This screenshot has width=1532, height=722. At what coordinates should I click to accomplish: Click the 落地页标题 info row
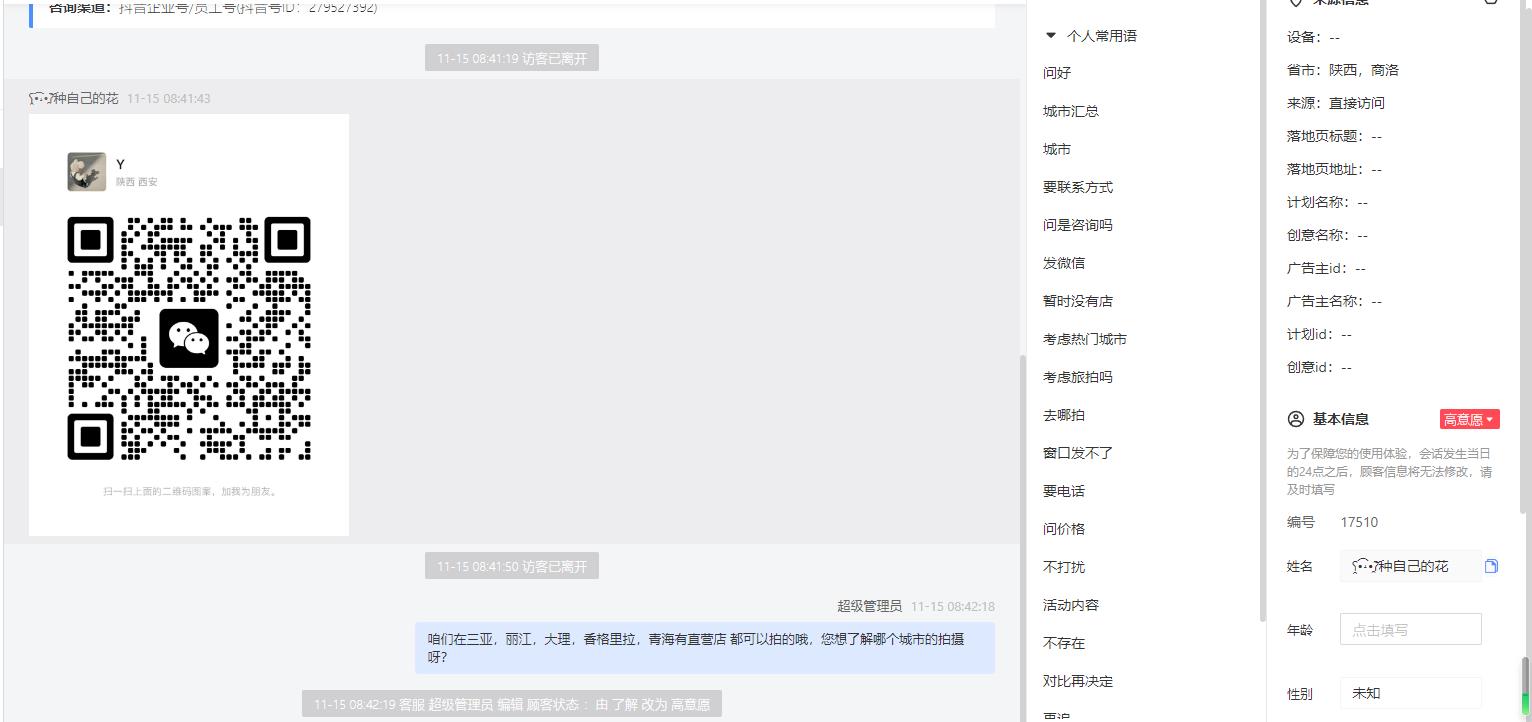pos(1334,136)
